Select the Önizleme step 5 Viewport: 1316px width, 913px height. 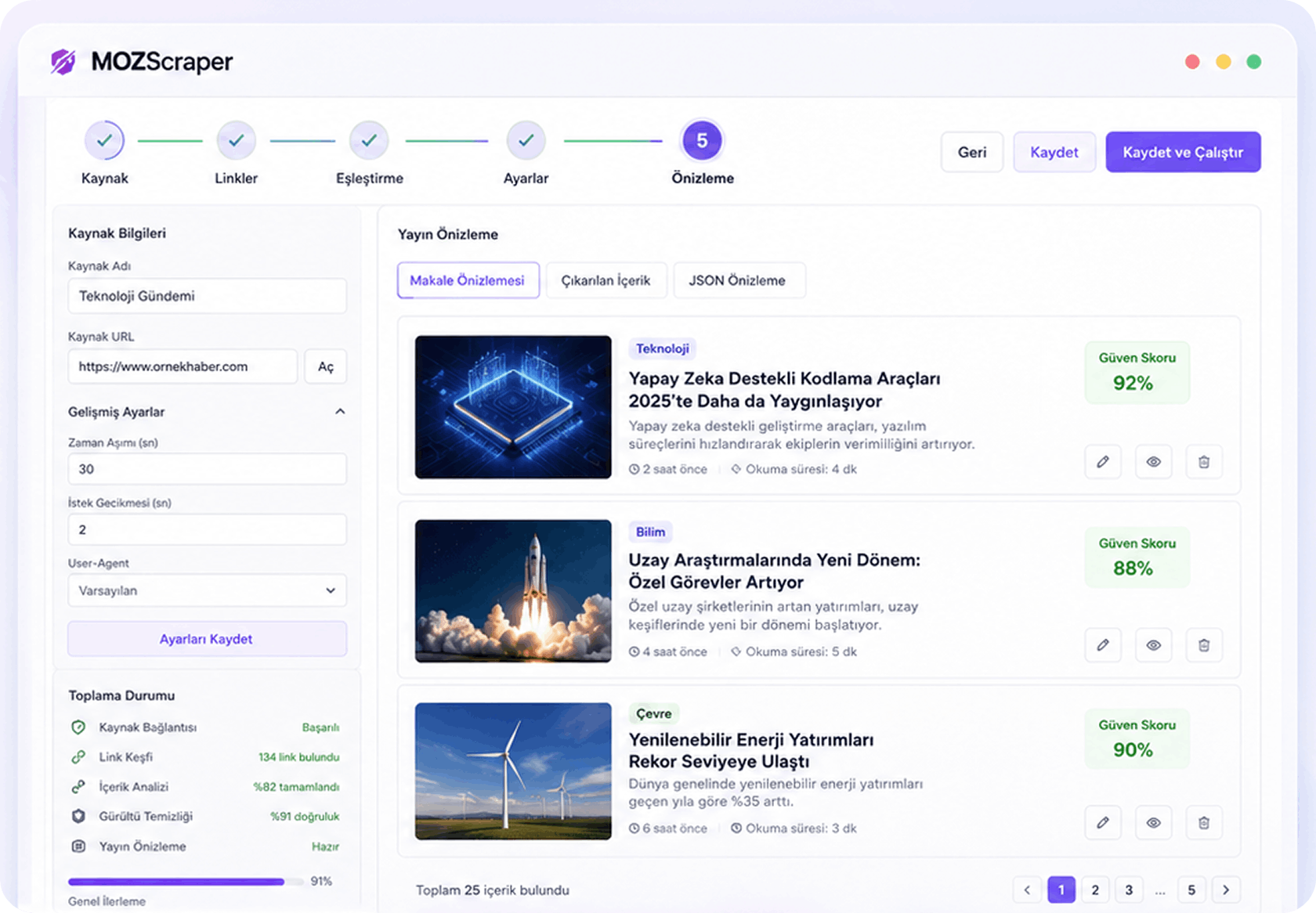[x=702, y=141]
